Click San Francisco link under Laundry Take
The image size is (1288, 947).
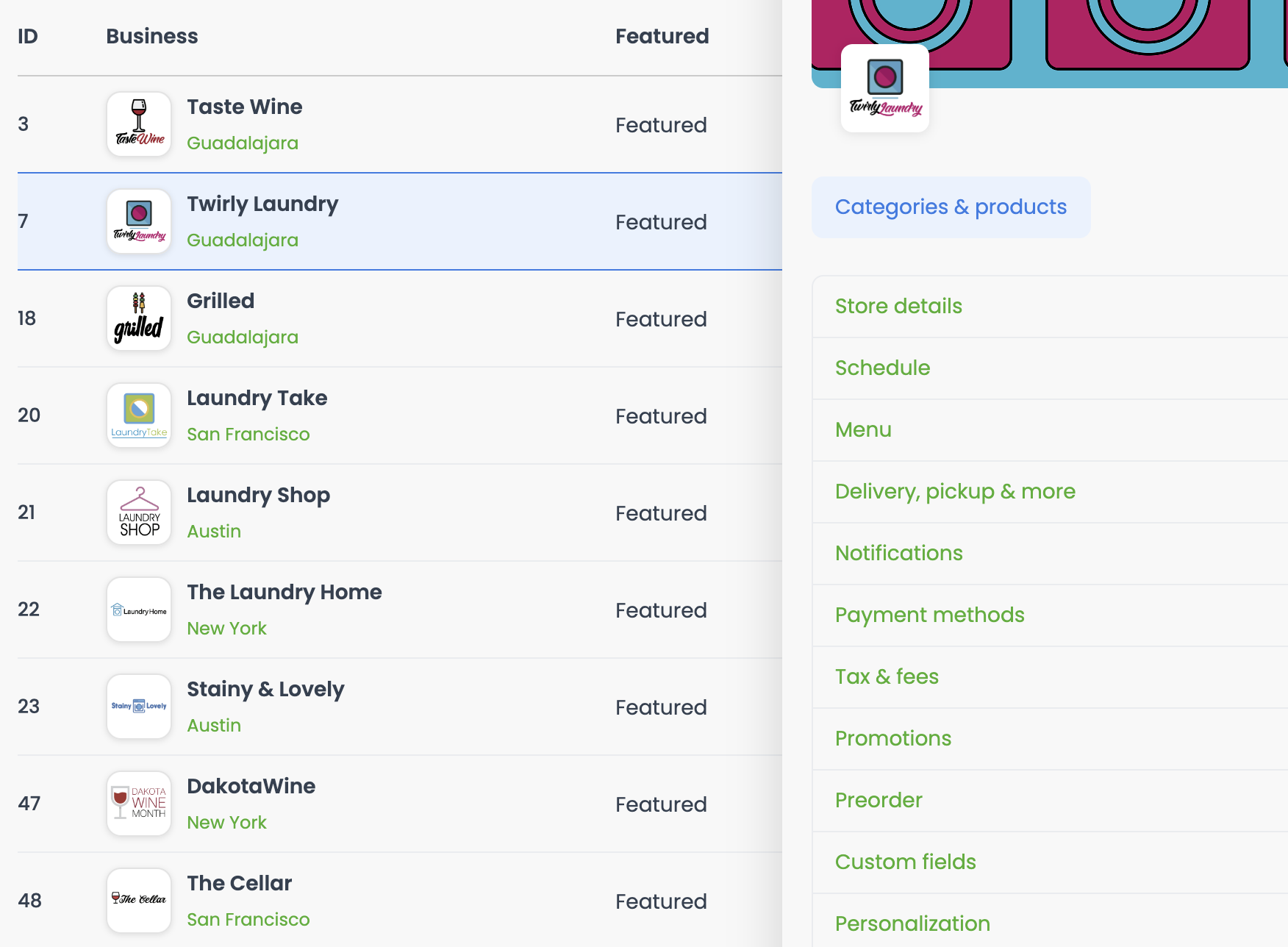[x=248, y=435]
